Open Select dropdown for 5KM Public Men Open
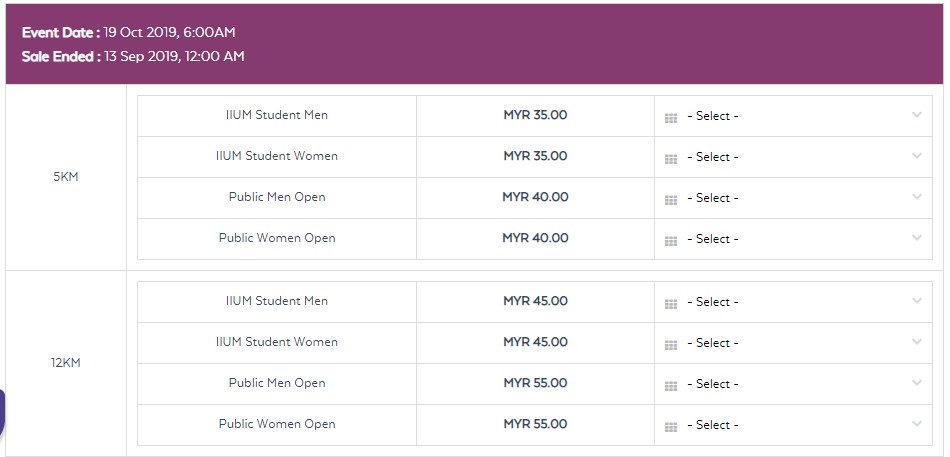 [795, 198]
